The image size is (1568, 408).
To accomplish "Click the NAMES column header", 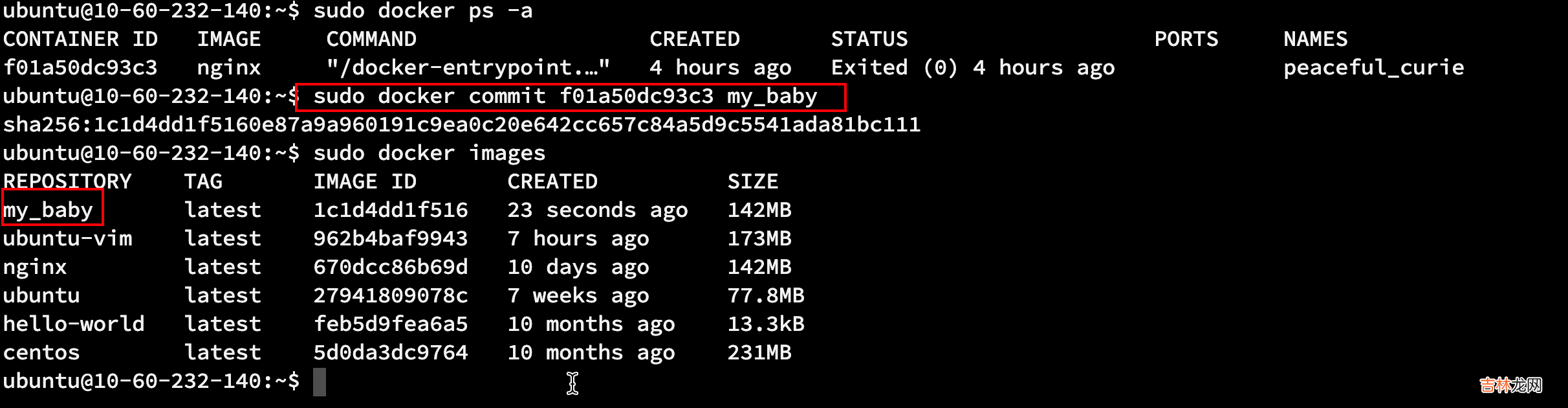I will pos(1315,40).
